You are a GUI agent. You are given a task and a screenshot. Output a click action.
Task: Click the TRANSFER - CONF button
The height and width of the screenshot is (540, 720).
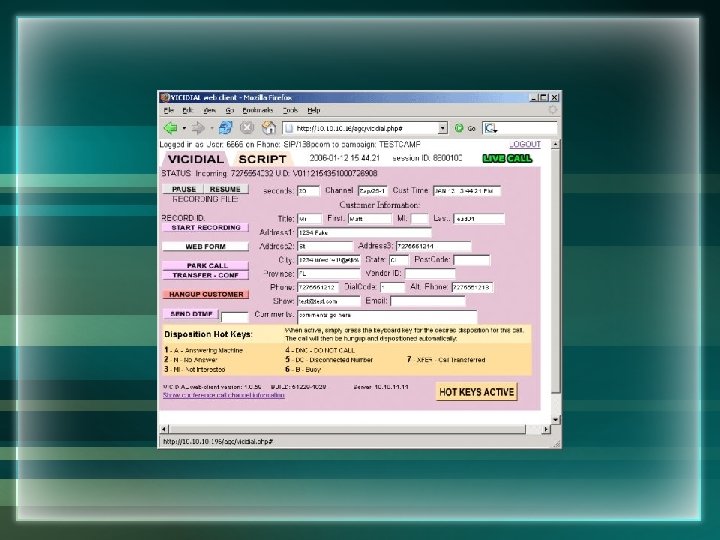coord(206,275)
